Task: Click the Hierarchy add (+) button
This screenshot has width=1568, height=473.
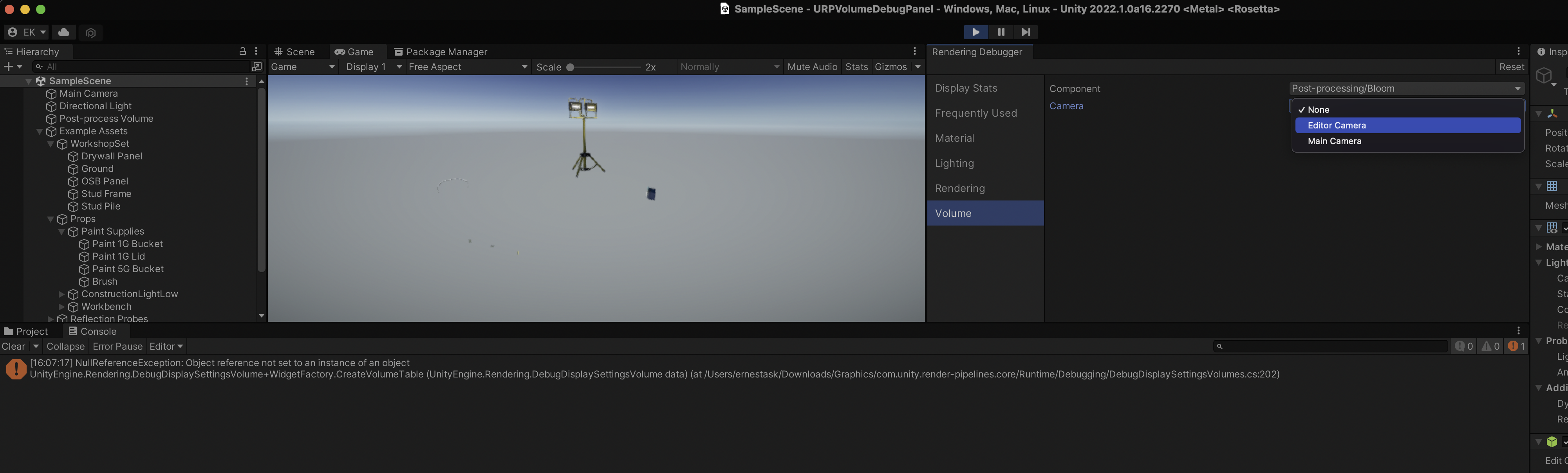Action: point(9,66)
